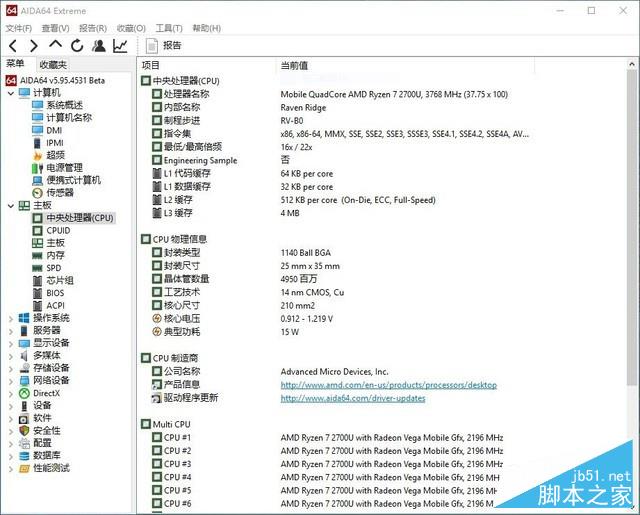Viewport: 640px width, 515px height.
Task: Open the 文件(F) menu
Action: pos(18,28)
